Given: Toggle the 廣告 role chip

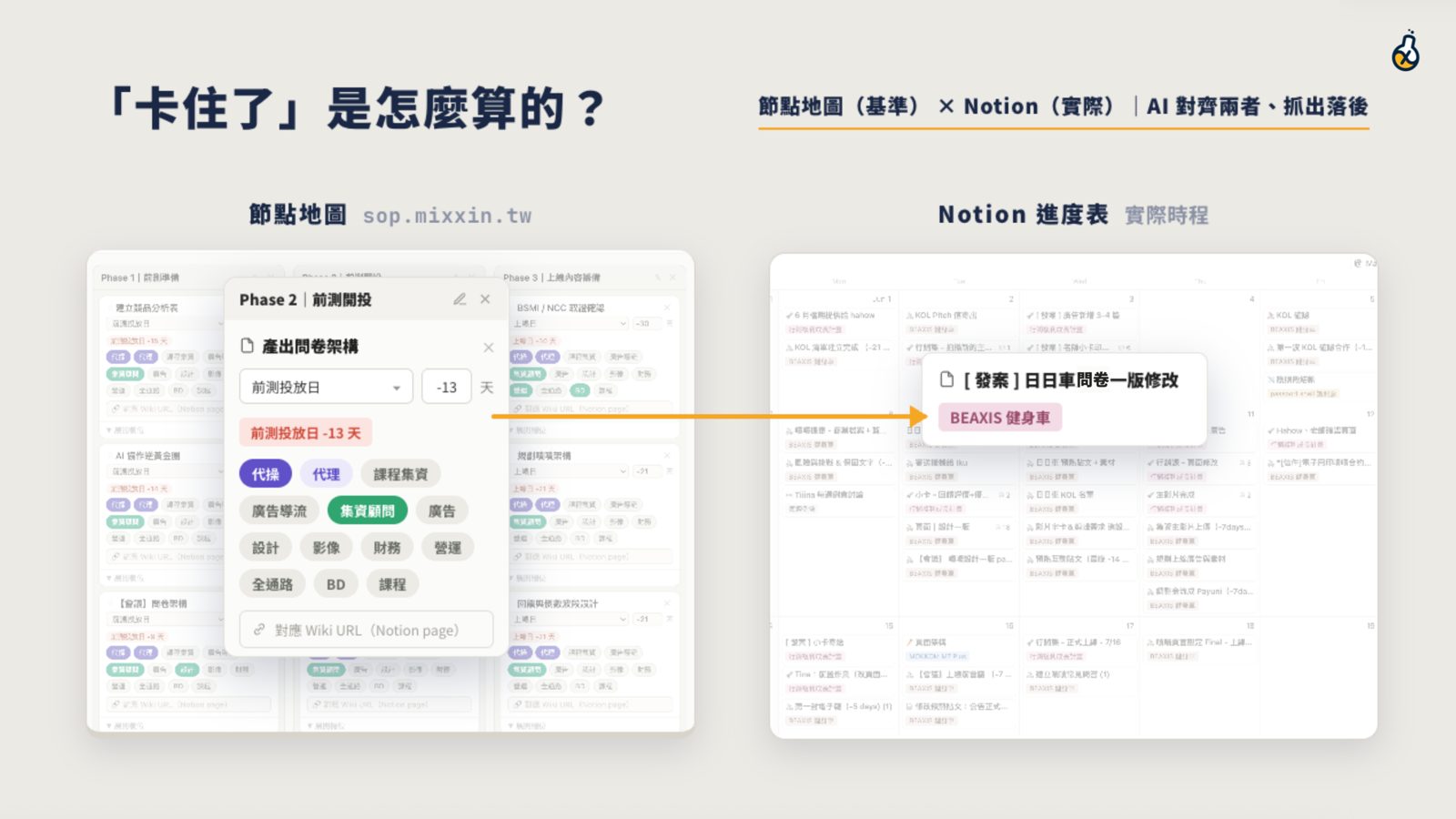Looking at the screenshot, I should [x=442, y=511].
